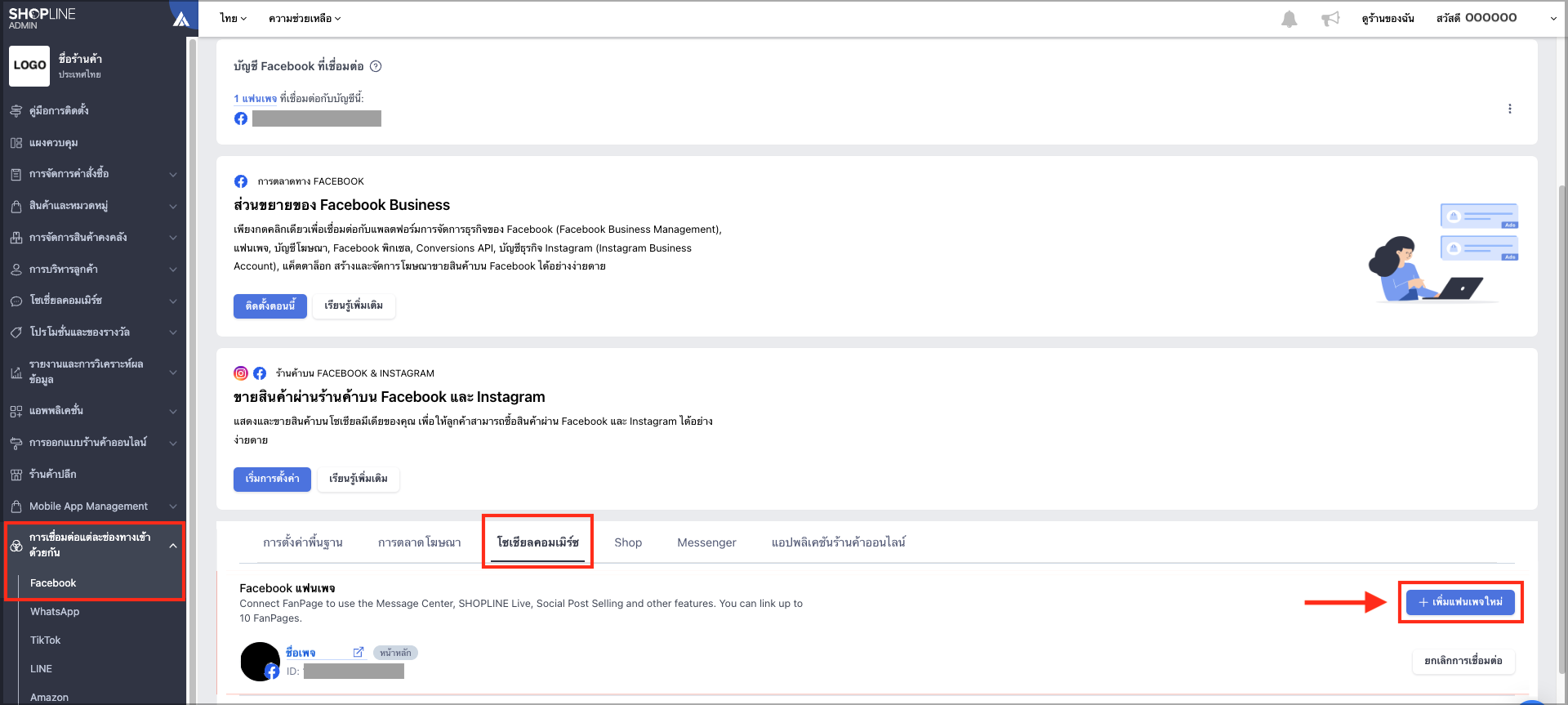The width and height of the screenshot is (1568, 705).
Task: Click the promotions tag icon
Action: (x=16, y=332)
